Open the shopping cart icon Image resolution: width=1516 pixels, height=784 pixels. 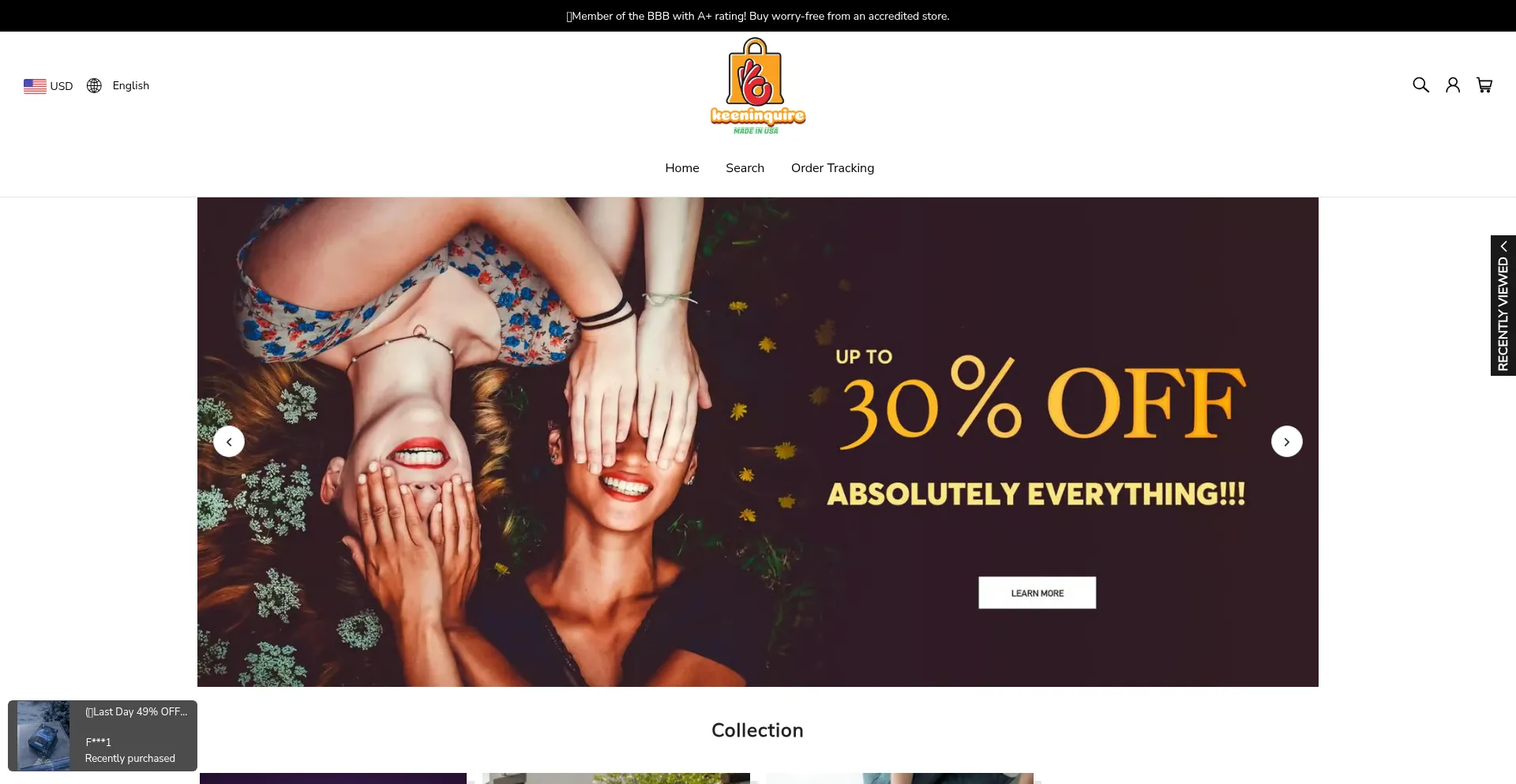(1484, 84)
